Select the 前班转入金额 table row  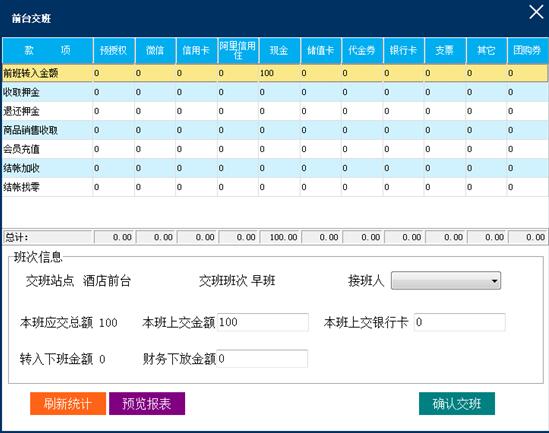pos(275,73)
